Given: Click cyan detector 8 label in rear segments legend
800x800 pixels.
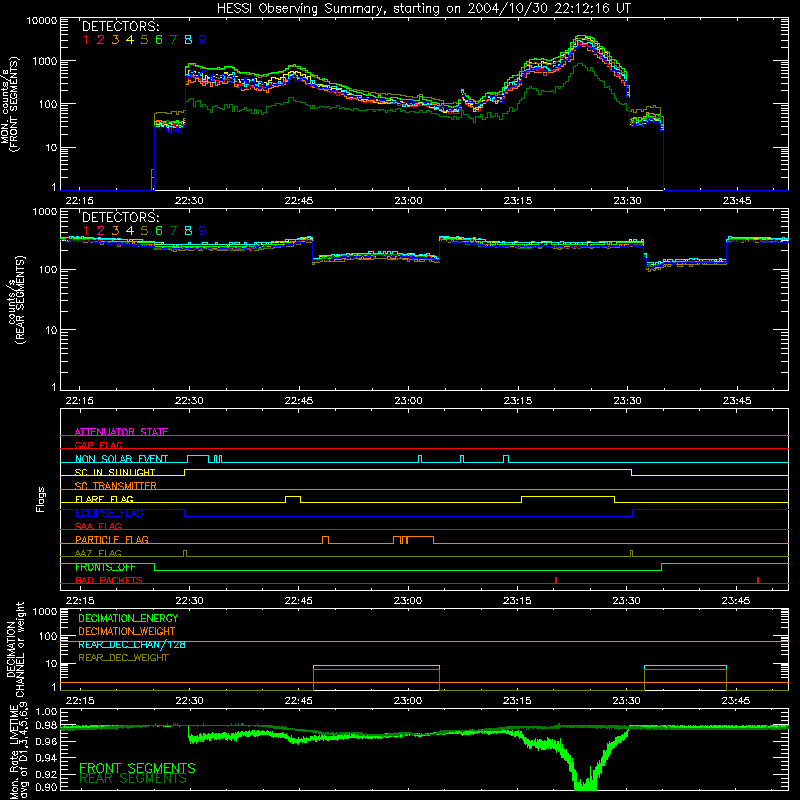Looking at the screenshot, I should pyautogui.click(x=188, y=231).
